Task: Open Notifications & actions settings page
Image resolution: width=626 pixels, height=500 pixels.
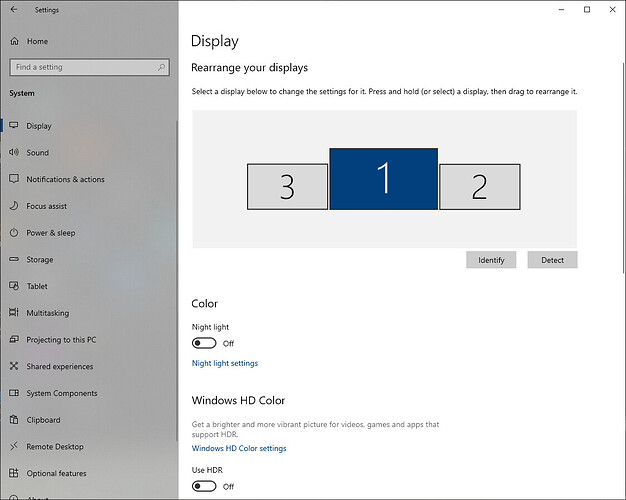Action: click(x=65, y=180)
